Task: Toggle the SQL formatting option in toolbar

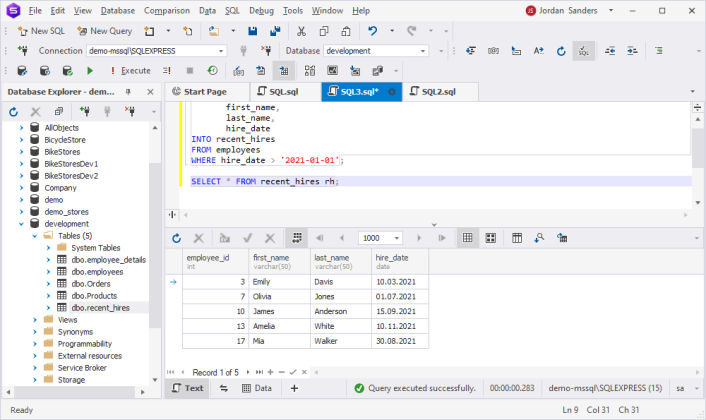Action: pyautogui.click(x=584, y=51)
